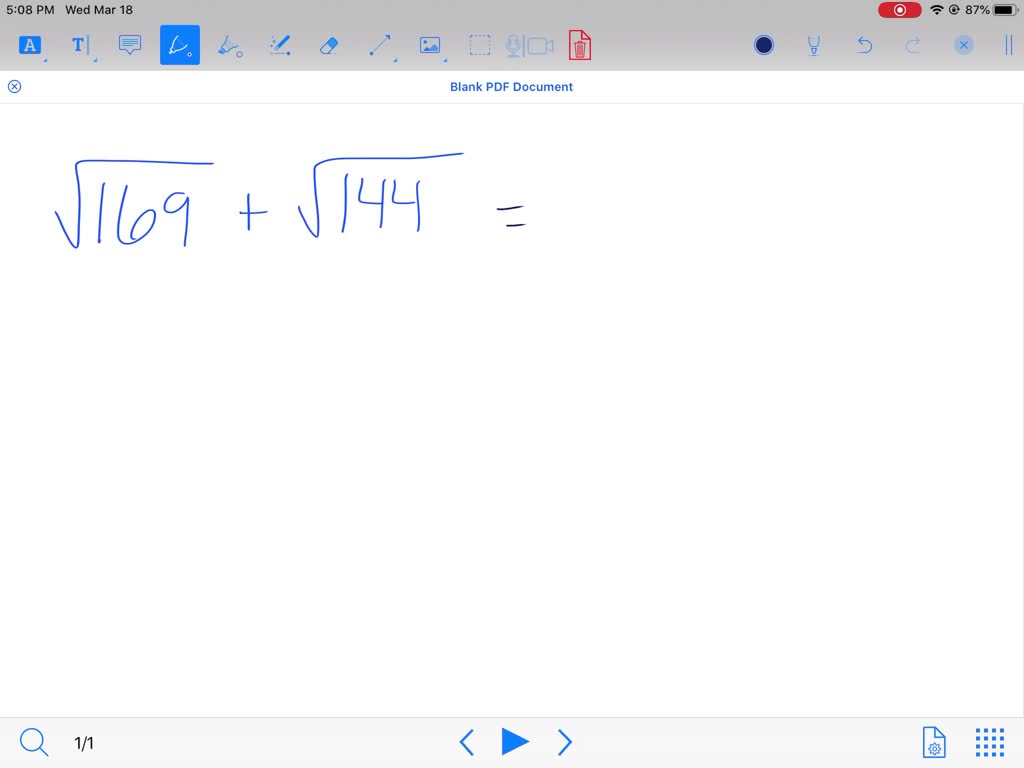Select the pen tool
The width and height of the screenshot is (1024, 768).
[179, 44]
